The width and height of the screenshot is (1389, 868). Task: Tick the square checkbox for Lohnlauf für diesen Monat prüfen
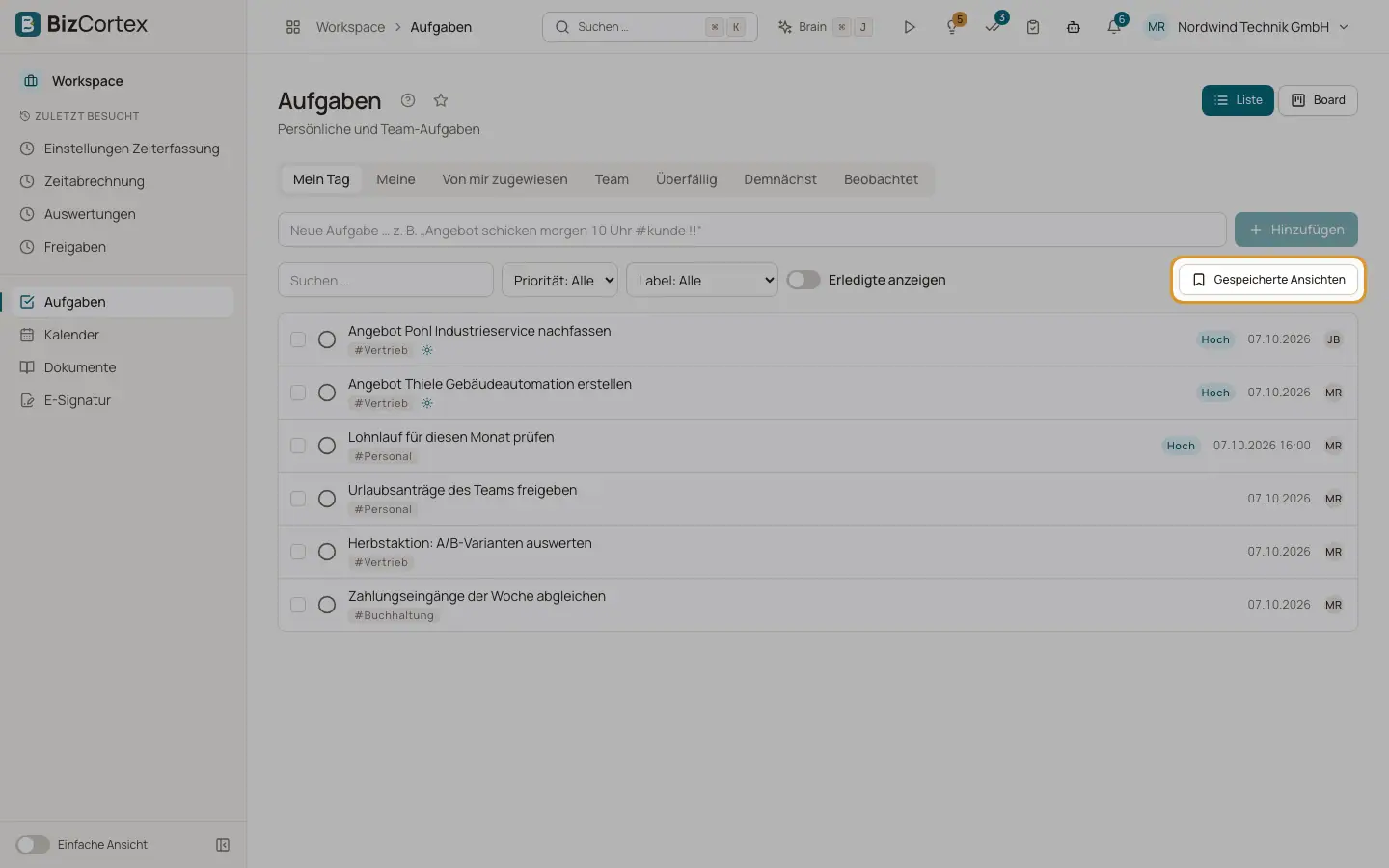click(298, 446)
